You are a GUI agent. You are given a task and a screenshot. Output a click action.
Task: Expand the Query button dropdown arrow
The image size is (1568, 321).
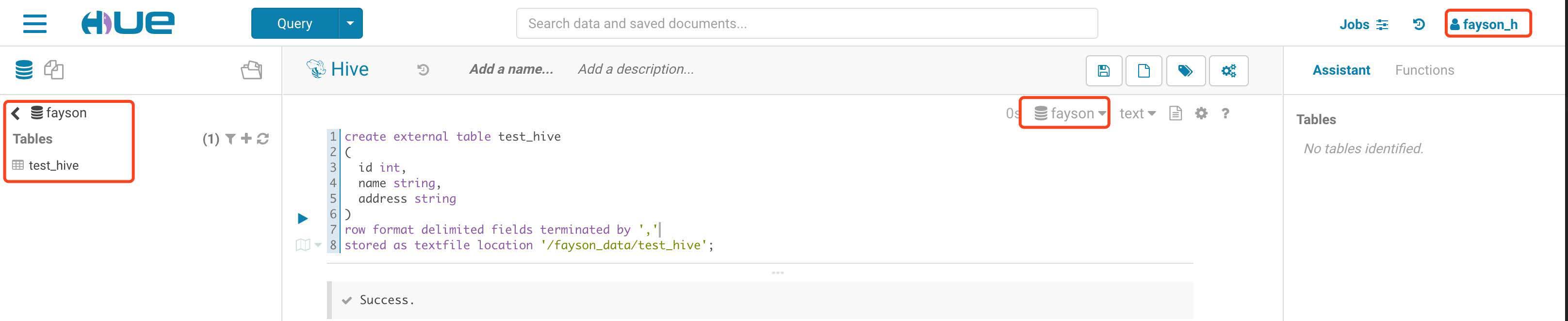click(350, 24)
